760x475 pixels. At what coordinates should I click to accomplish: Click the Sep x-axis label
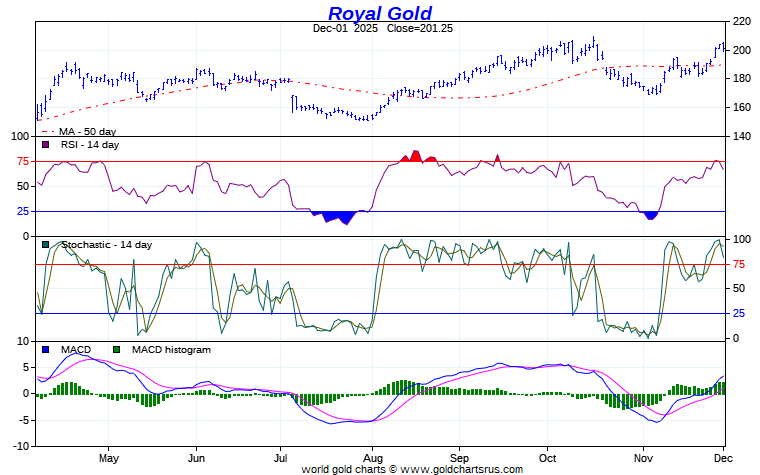click(x=459, y=458)
